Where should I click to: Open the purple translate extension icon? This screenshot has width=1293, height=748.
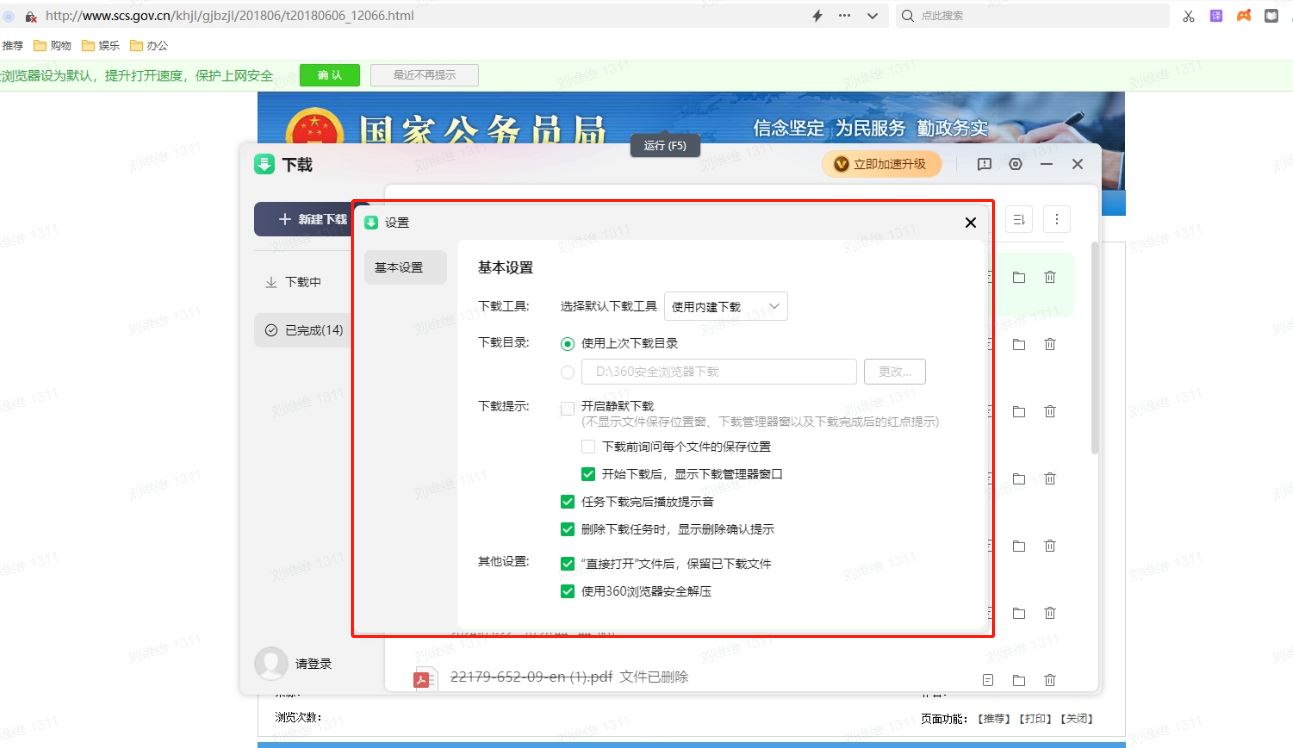click(x=1216, y=16)
